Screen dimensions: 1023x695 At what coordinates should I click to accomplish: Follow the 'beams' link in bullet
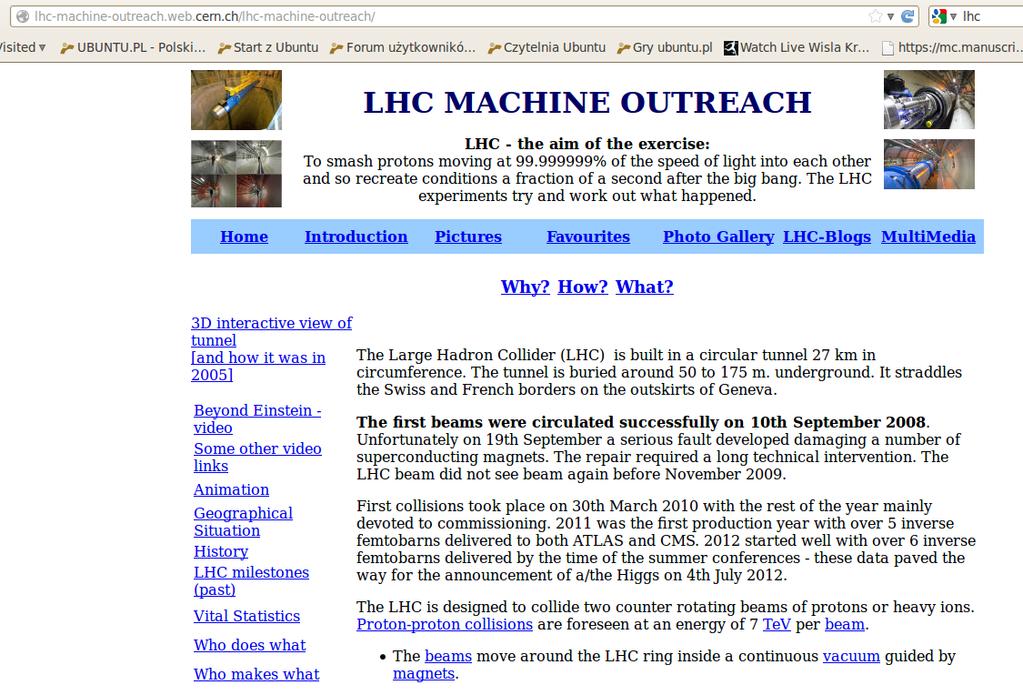[448, 656]
